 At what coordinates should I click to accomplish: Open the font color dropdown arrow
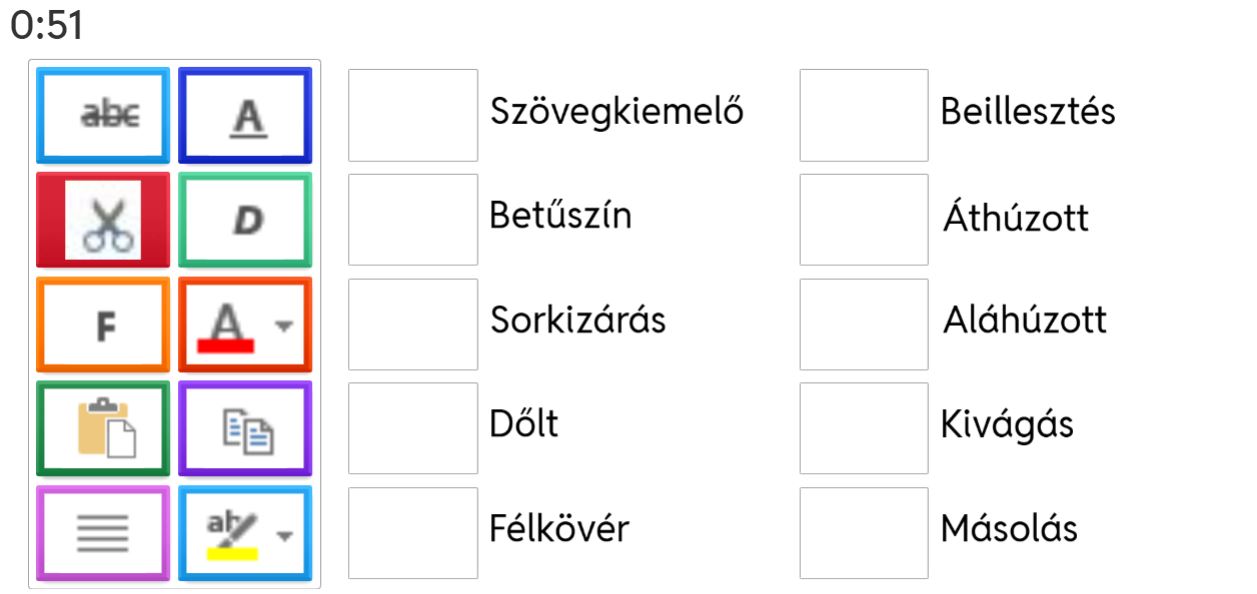(x=283, y=325)
